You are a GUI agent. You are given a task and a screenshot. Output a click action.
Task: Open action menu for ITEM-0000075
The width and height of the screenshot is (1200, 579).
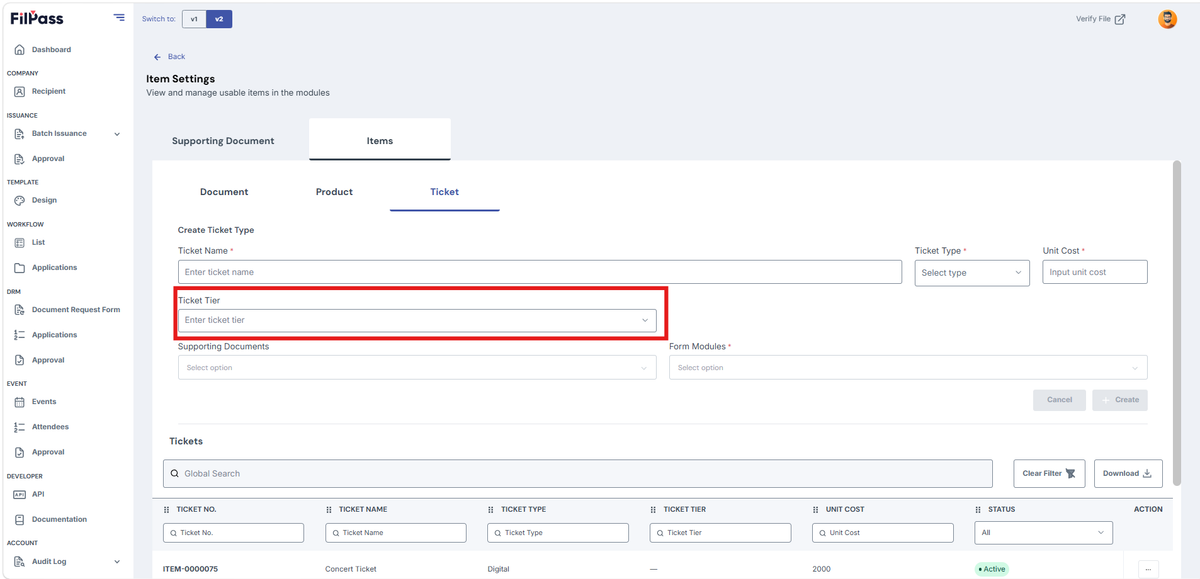pos(1148,569)
